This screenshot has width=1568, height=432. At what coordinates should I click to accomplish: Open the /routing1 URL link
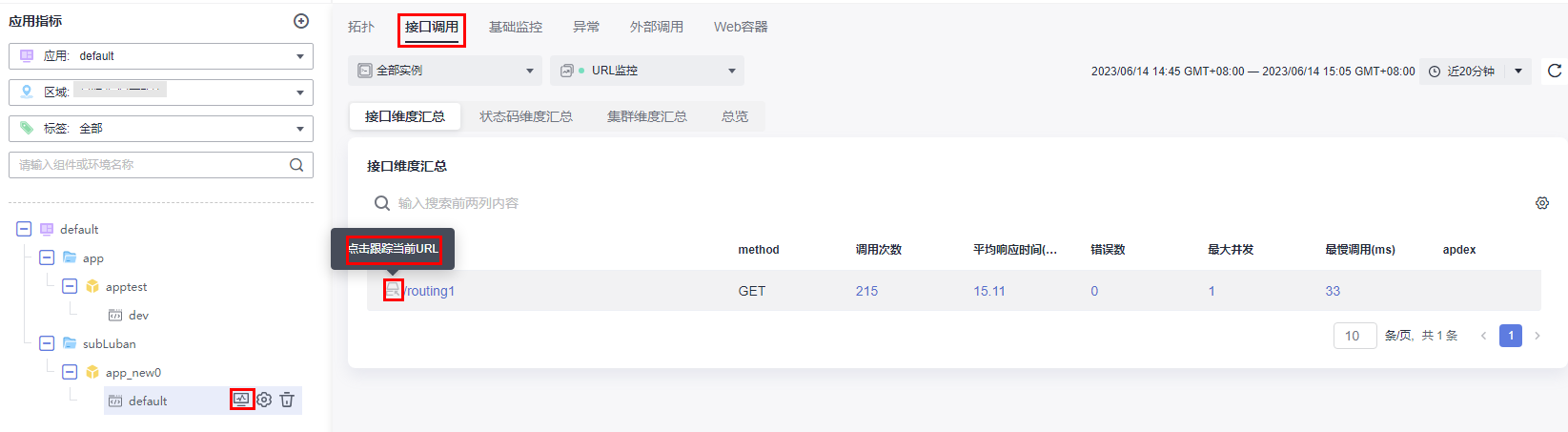[x=429, y=291]
